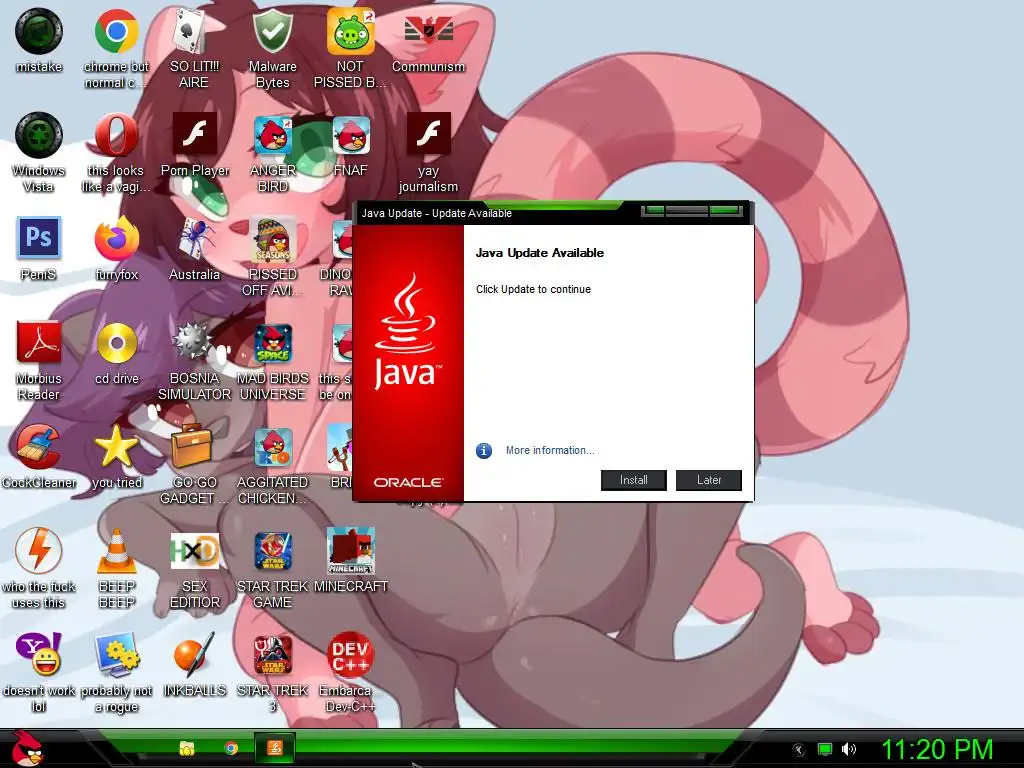This screenshot has width=1024, height=768.
Task: Open the 'ANGER BIRD' game icon
Action: pos(272,135)
